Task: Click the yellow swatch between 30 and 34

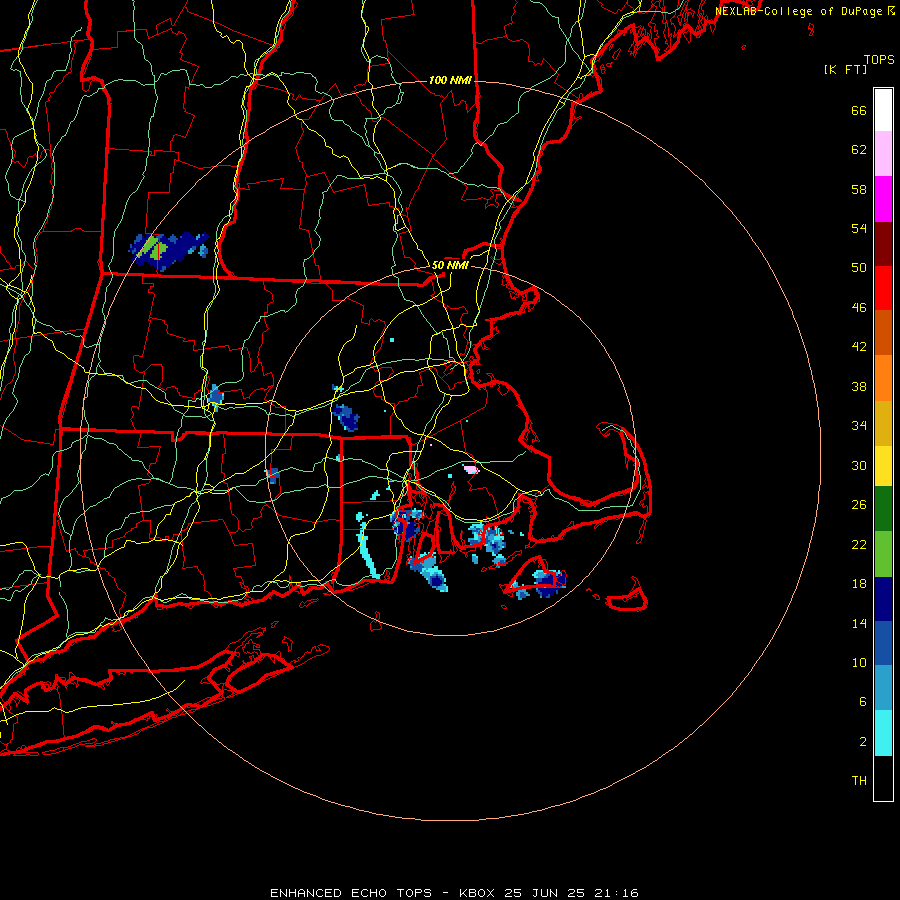Action: tap(883, 465)
